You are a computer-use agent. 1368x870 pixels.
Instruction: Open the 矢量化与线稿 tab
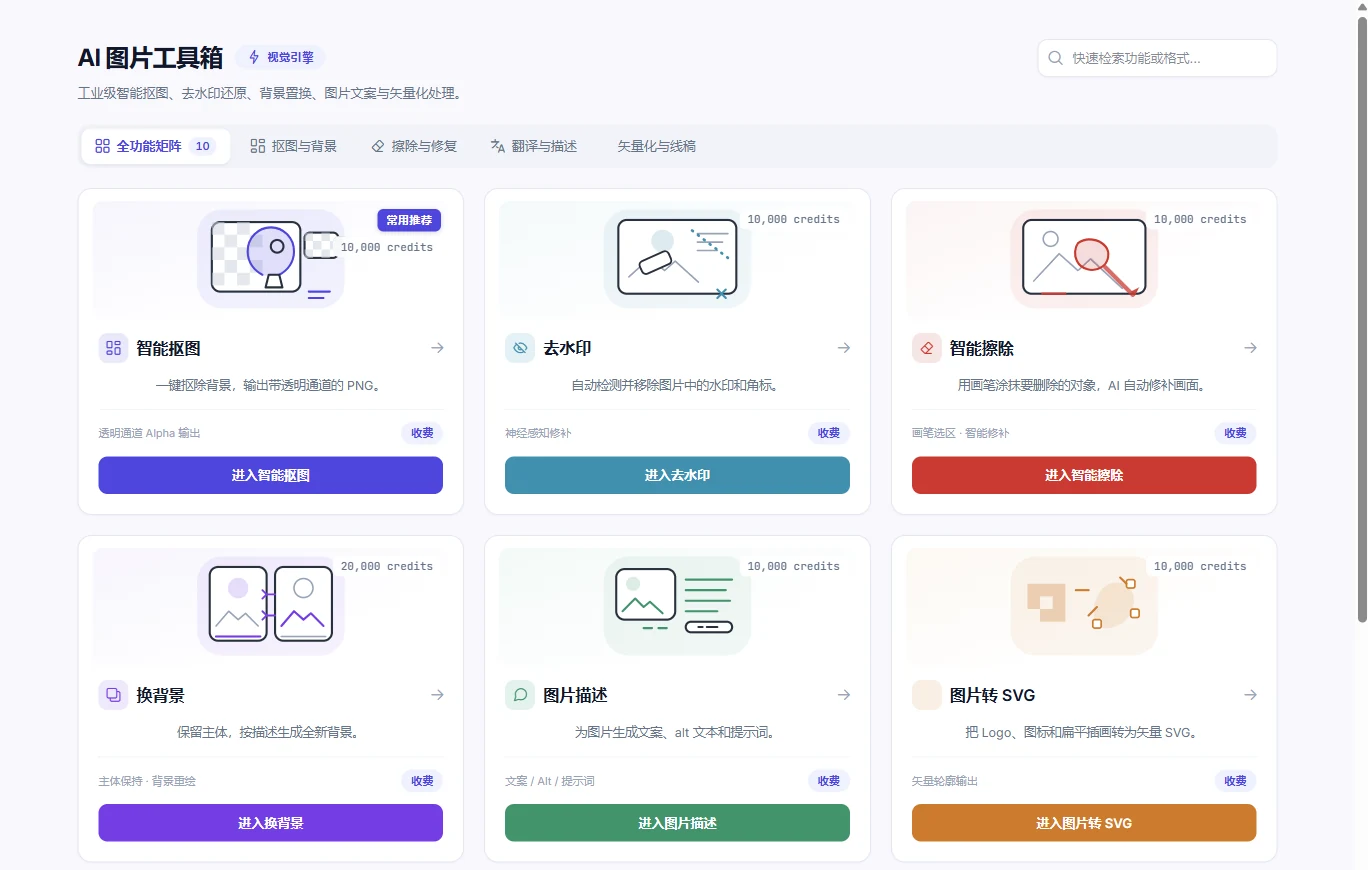coord(656,146)
